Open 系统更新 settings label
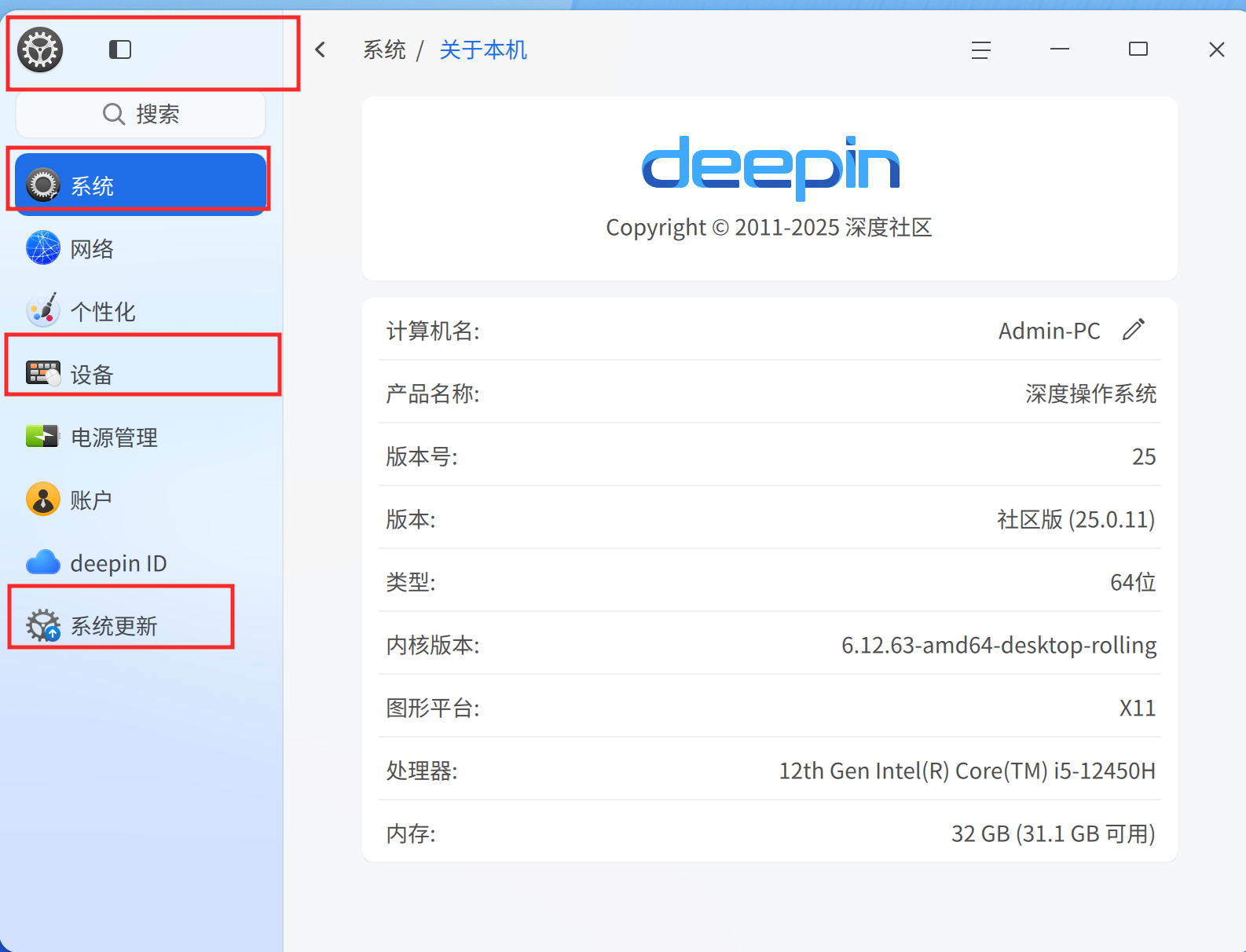1246x952 pixels. point(115,626)
